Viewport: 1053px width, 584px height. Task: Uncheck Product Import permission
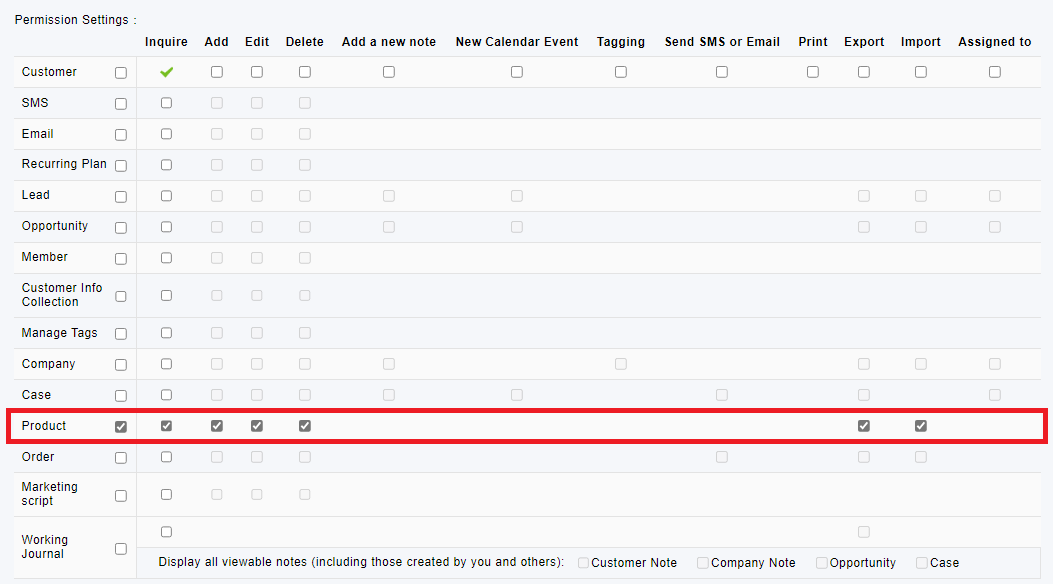(921, 426)
